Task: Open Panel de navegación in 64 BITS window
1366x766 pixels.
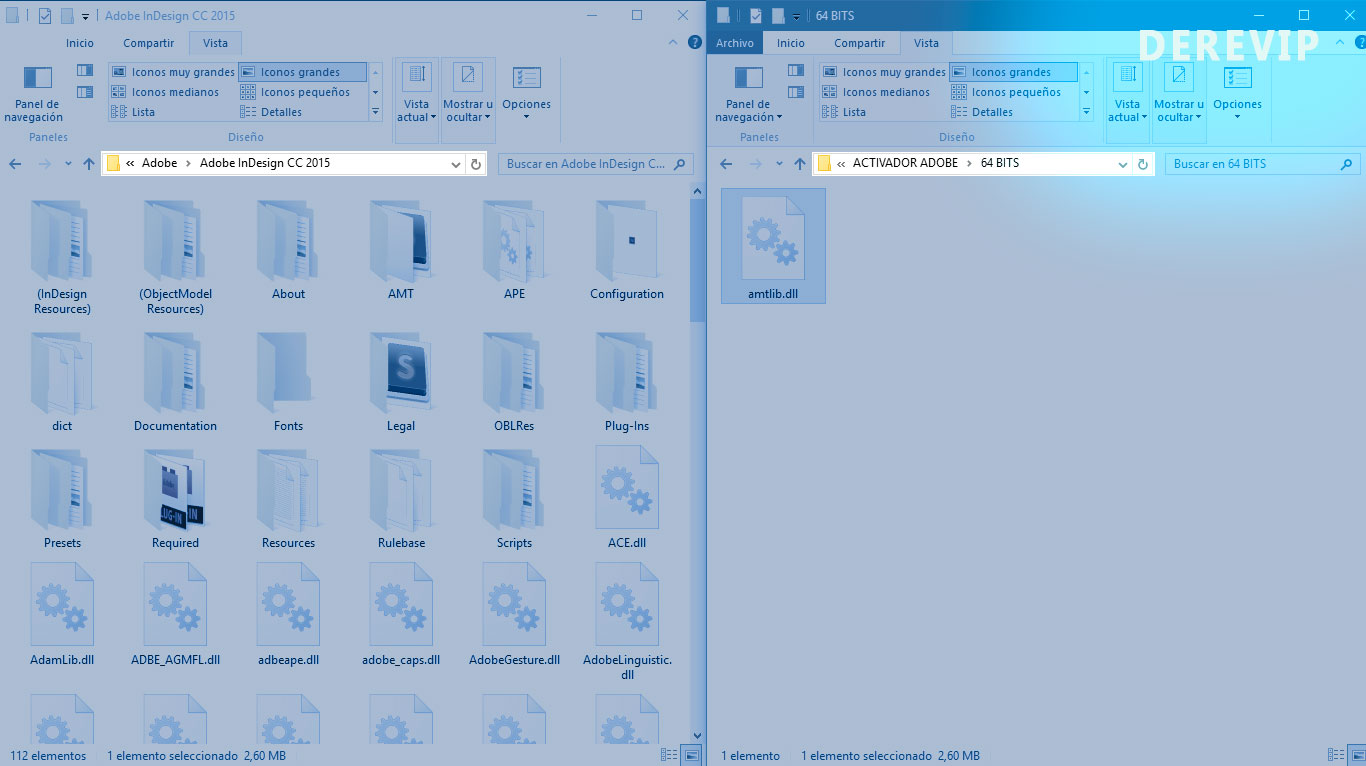Action: (748, 95)
